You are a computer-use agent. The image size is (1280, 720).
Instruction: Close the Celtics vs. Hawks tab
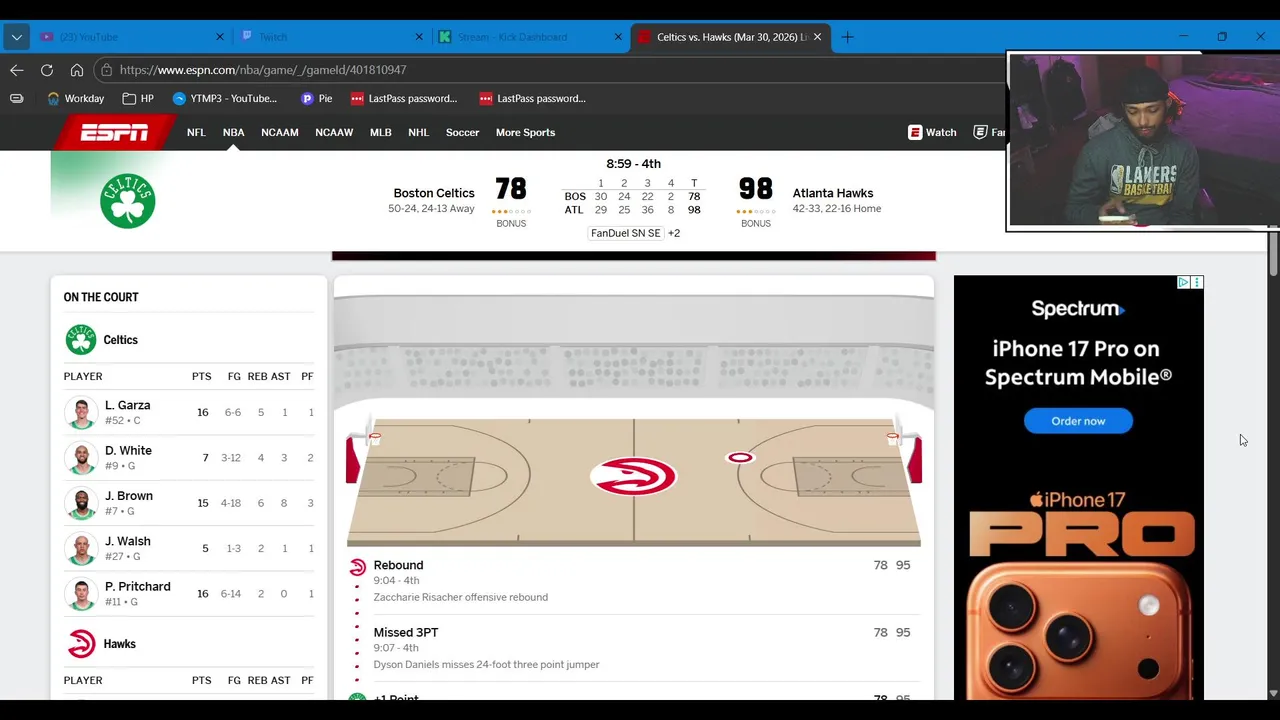[x=817, y=37]
